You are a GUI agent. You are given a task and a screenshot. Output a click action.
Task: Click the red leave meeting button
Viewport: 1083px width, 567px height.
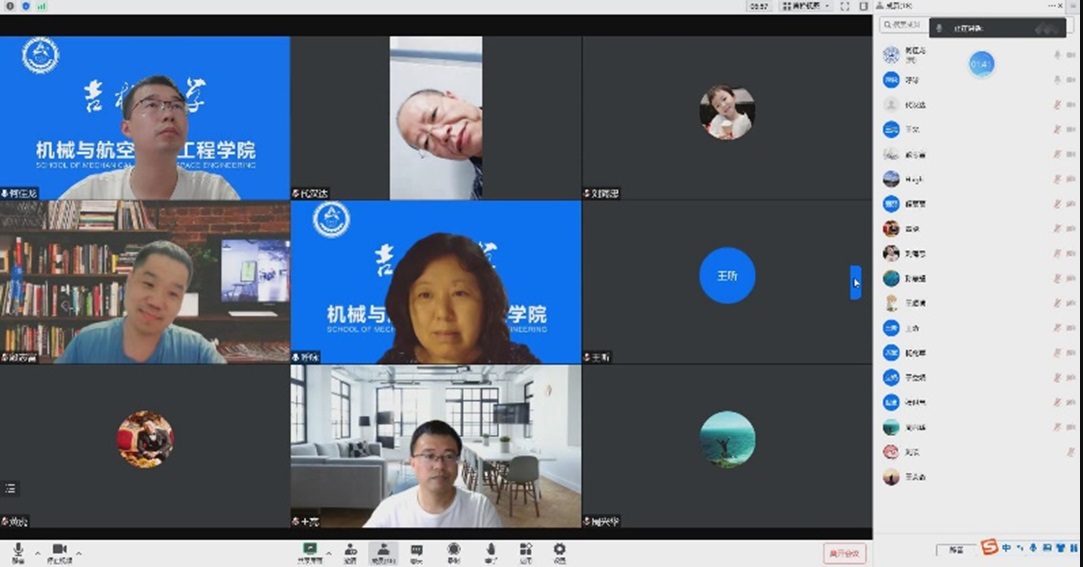845,552
